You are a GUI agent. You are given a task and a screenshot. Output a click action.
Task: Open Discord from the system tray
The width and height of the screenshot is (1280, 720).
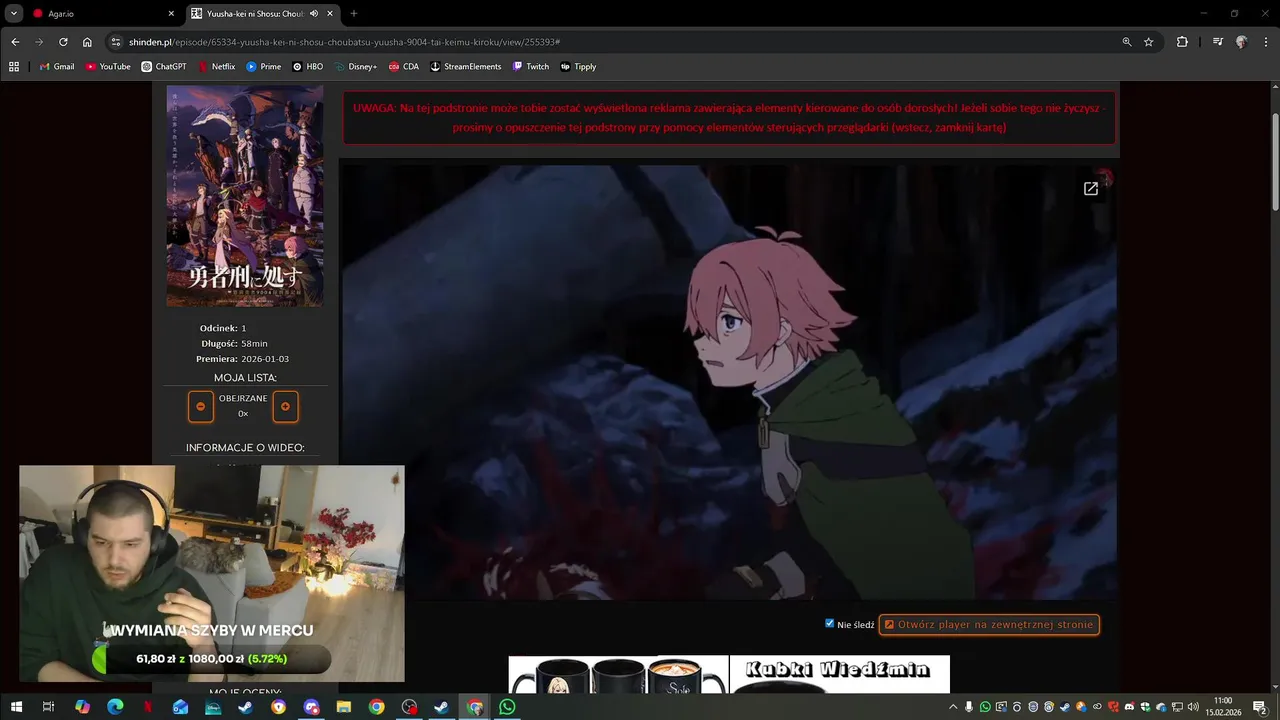pos(1129,707)
